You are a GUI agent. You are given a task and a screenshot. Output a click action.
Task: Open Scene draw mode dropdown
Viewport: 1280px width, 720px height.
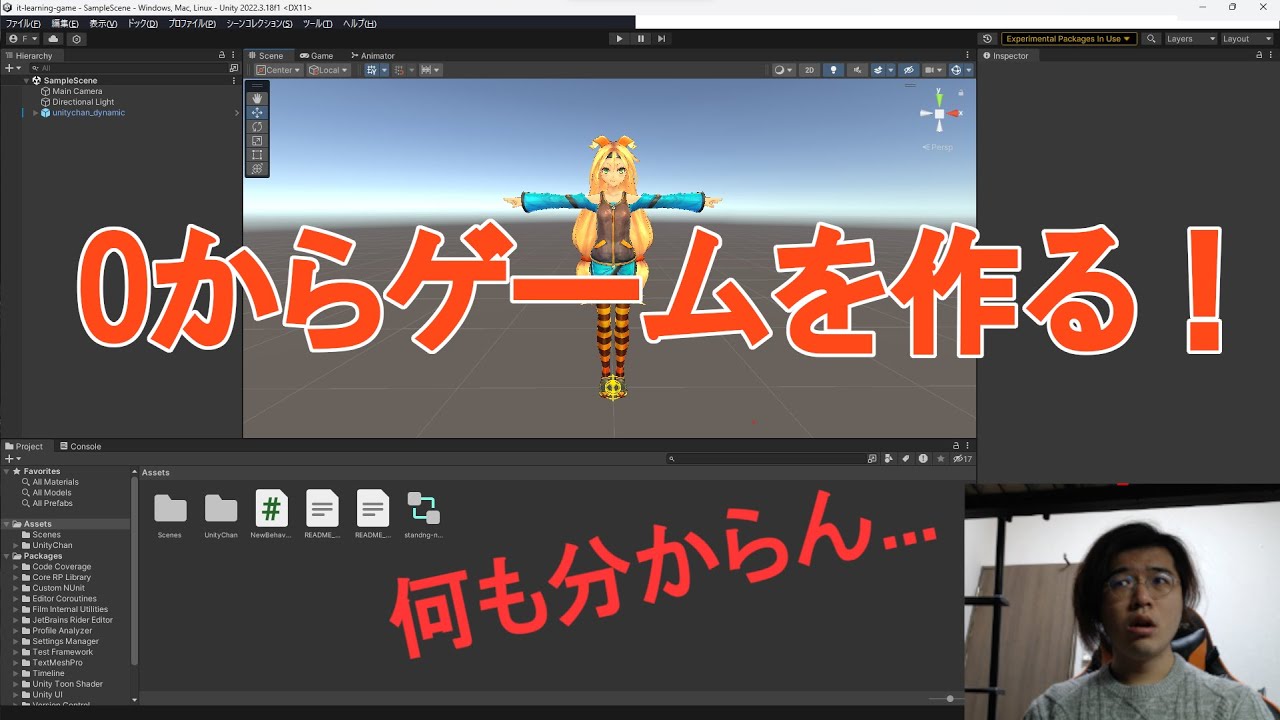click(783, 70)
